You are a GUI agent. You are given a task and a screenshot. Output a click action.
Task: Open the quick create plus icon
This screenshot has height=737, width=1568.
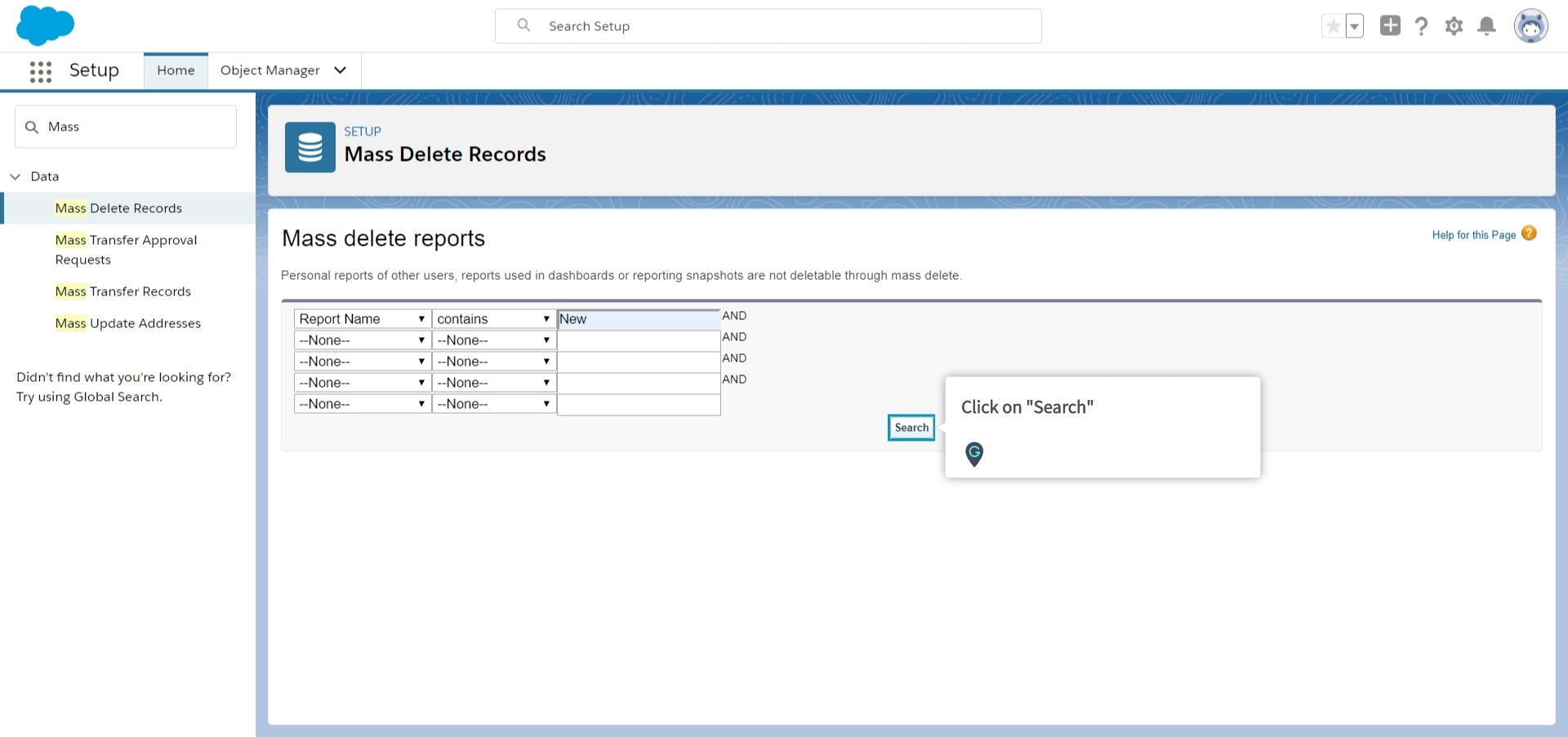[1389, 25]
